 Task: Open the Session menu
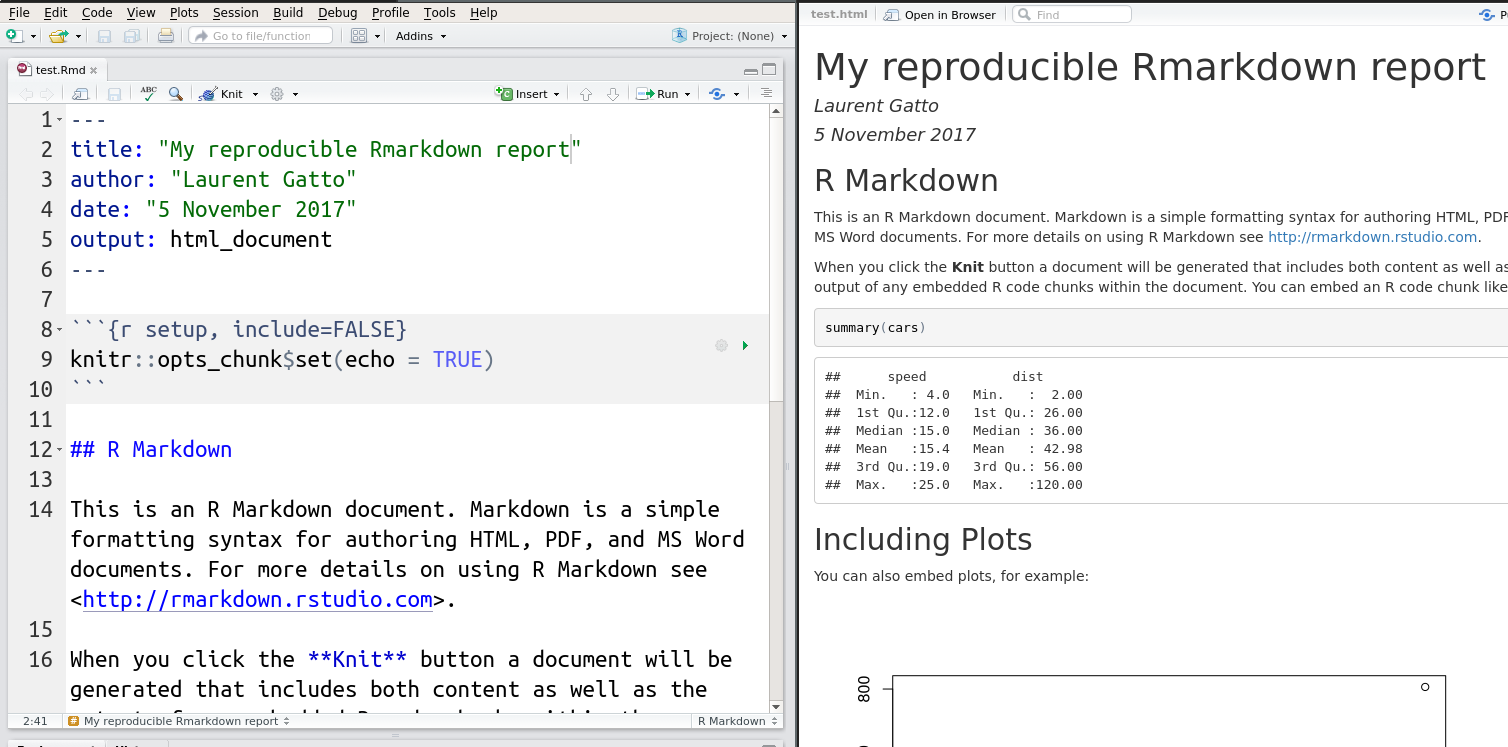(x=235, y=12)
